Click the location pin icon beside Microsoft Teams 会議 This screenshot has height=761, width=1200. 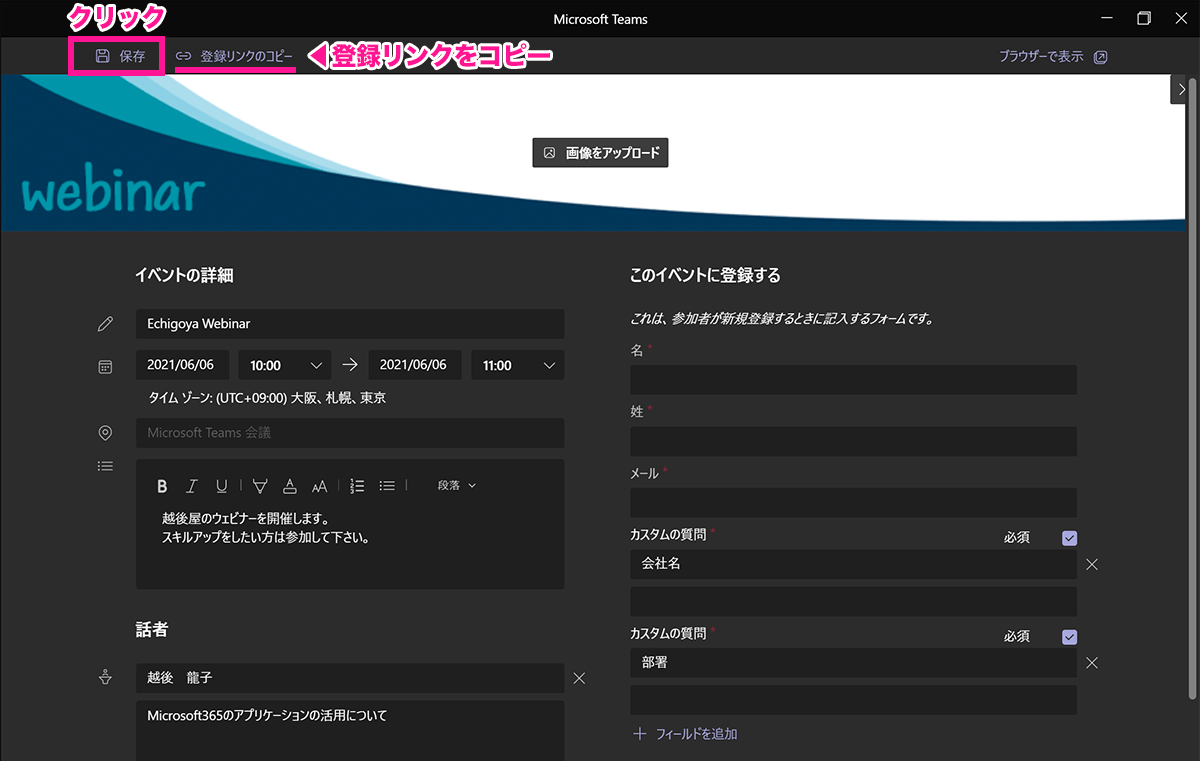pos(105,432)
